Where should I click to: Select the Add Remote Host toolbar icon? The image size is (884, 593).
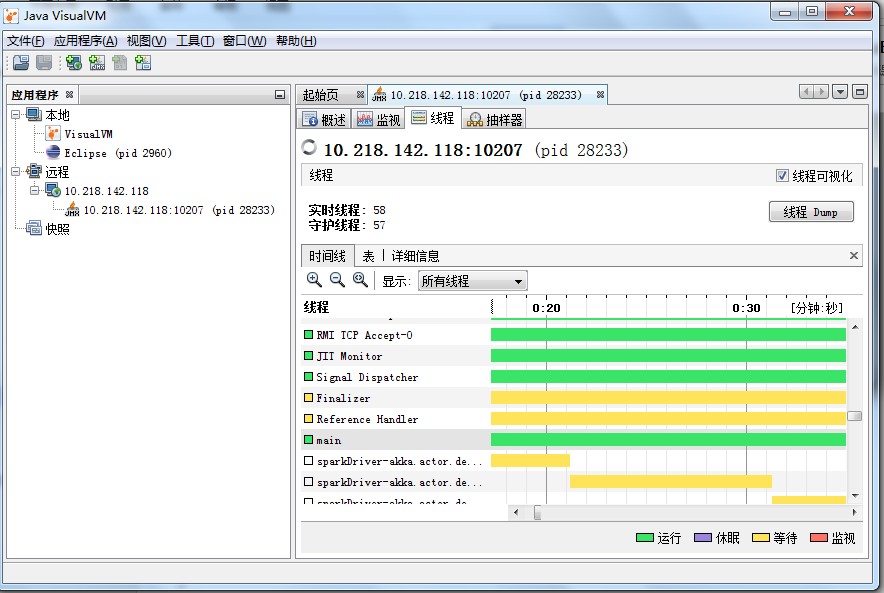tap(71, 63)
